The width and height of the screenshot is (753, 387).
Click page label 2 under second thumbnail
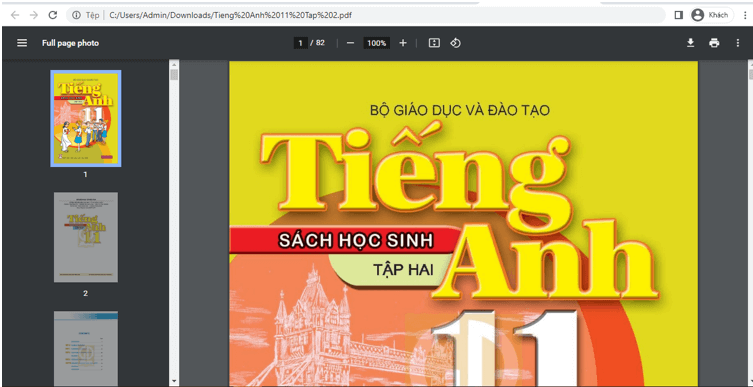pos(85,293)
